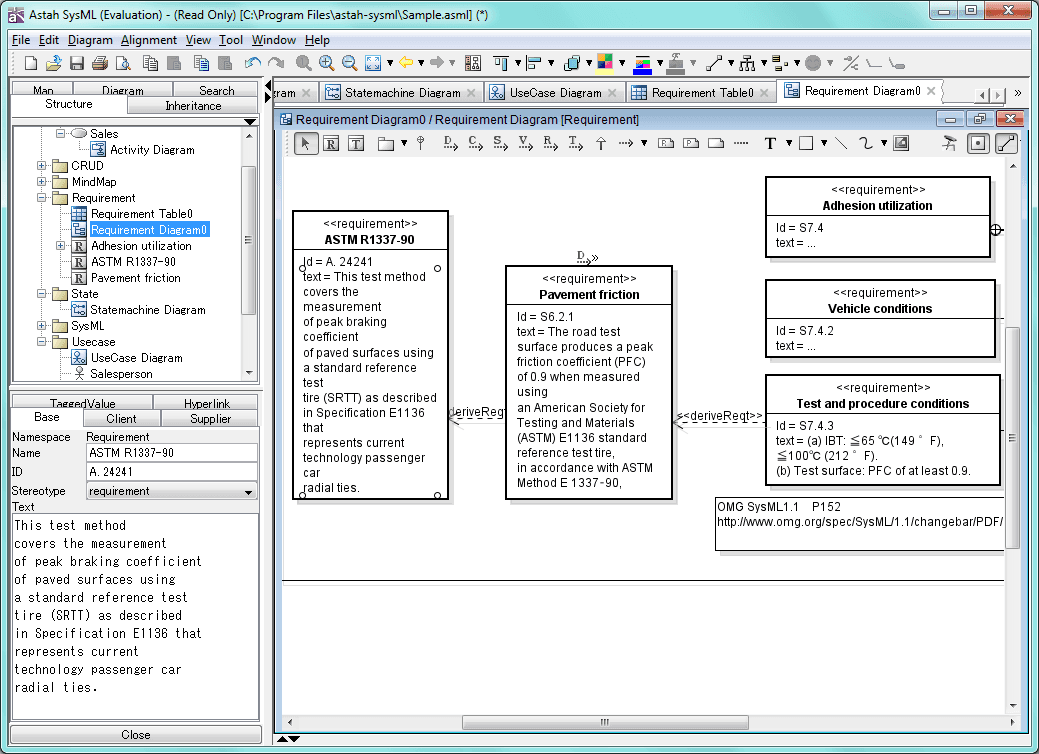Fit diagram in window icon

coord(373,63)
